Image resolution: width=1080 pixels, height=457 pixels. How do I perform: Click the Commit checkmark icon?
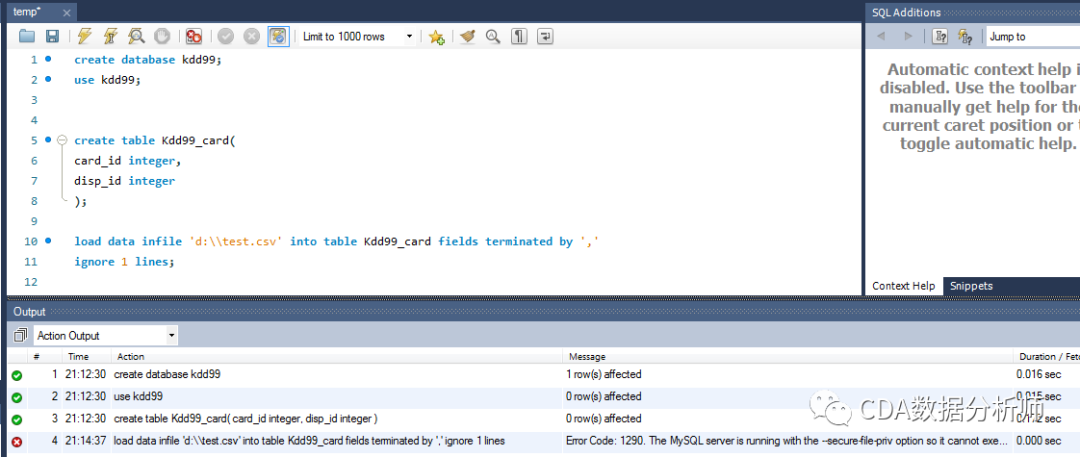click(226, 37)
